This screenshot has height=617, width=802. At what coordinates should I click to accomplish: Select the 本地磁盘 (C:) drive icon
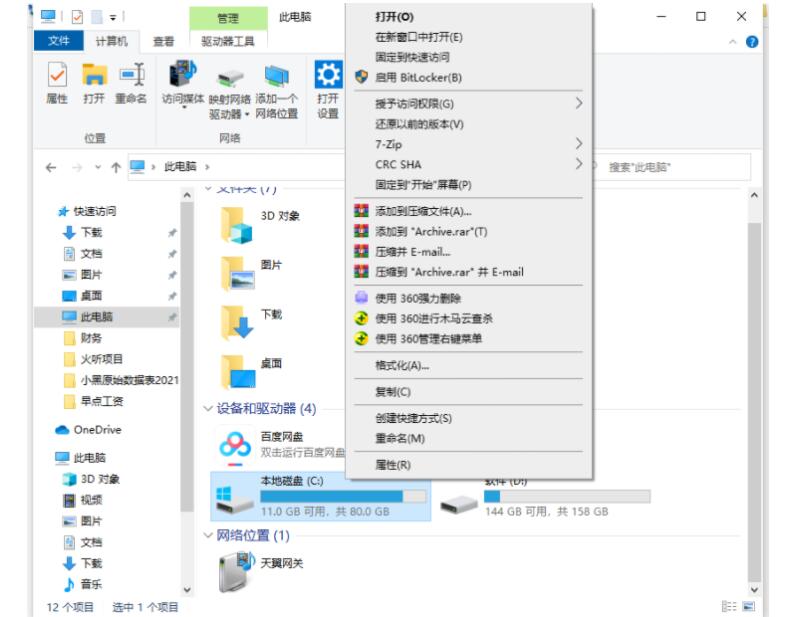235,500
